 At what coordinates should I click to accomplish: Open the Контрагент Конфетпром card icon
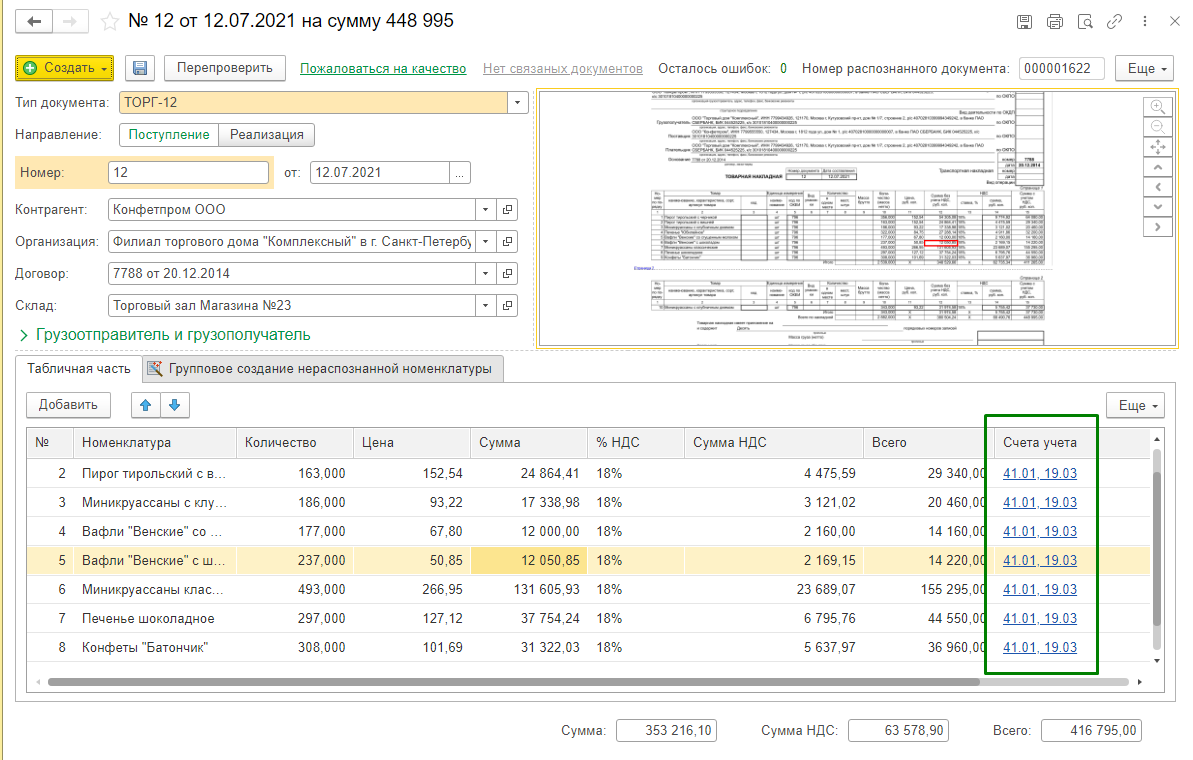[508, 210]
